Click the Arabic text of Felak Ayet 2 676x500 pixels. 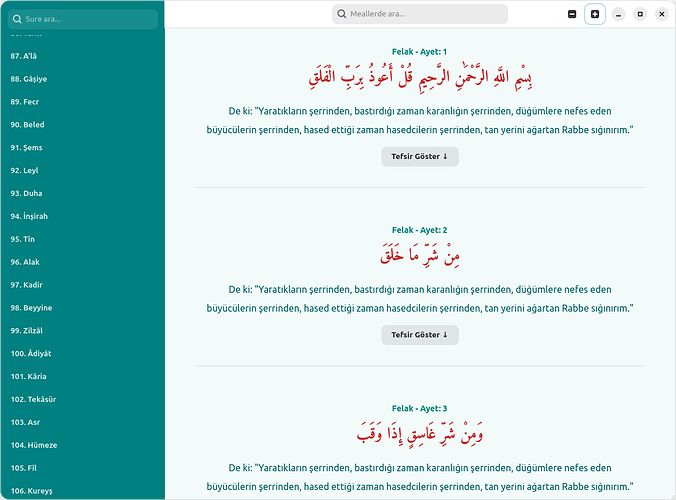tap(419, 254)
